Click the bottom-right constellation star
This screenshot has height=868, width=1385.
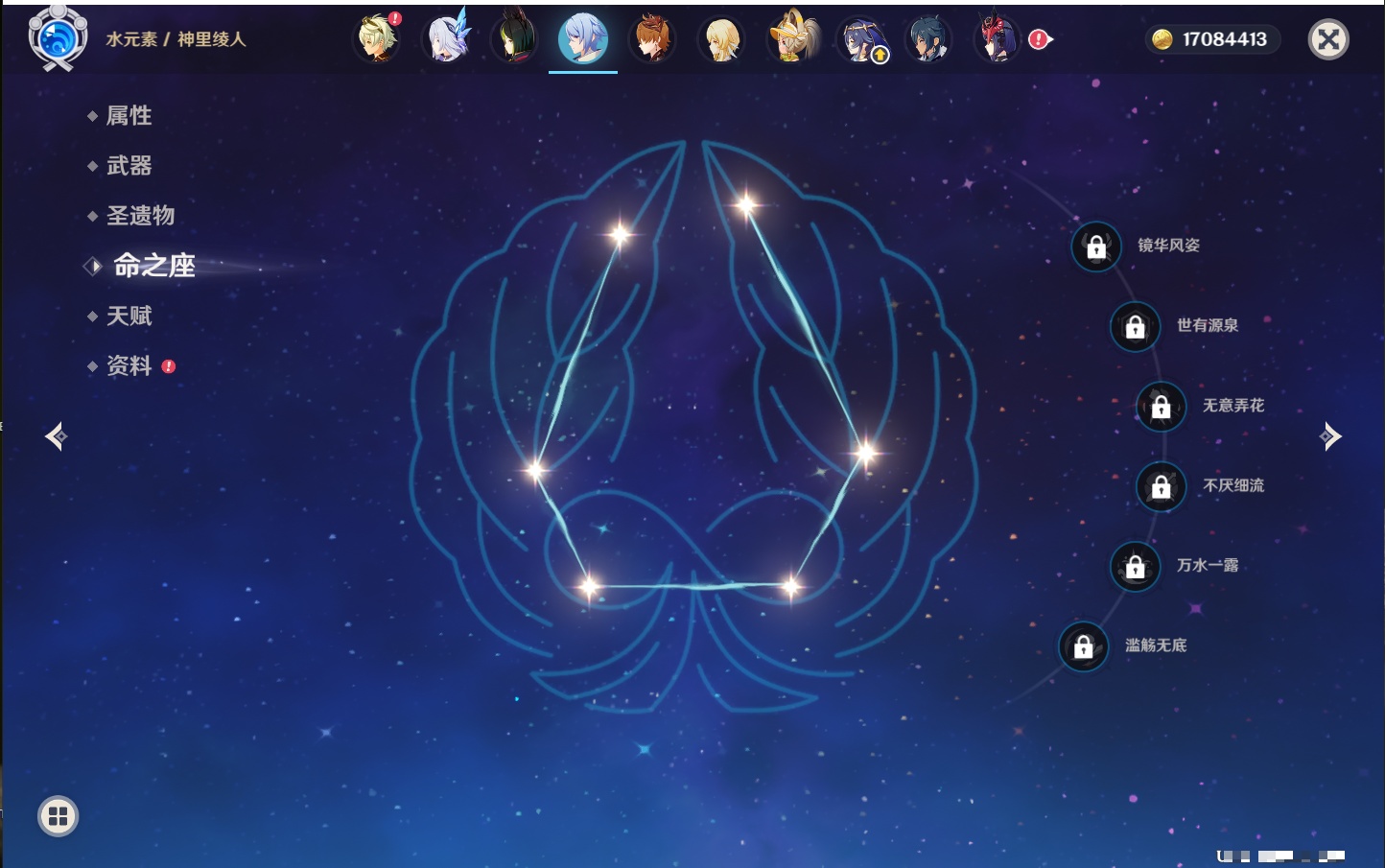(791, 585)
